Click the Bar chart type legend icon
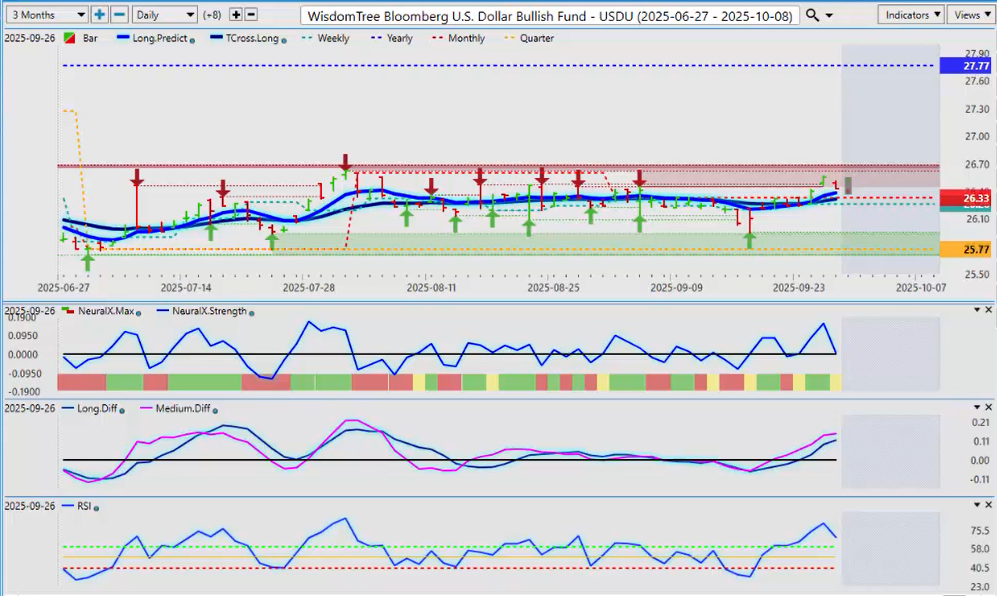Viewport: 997px width, 596px height. coord(69,38)
